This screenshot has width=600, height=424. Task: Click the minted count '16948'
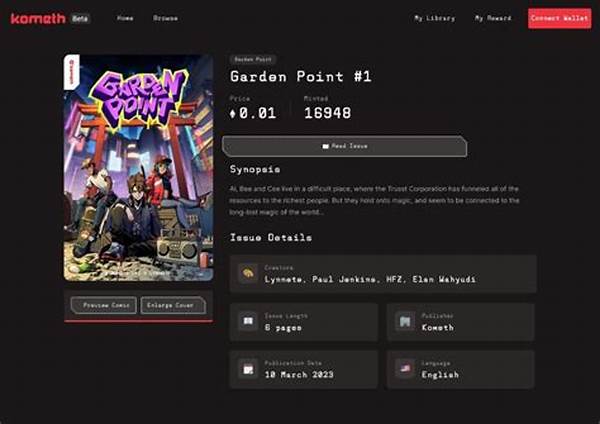[x=328, y=113]
